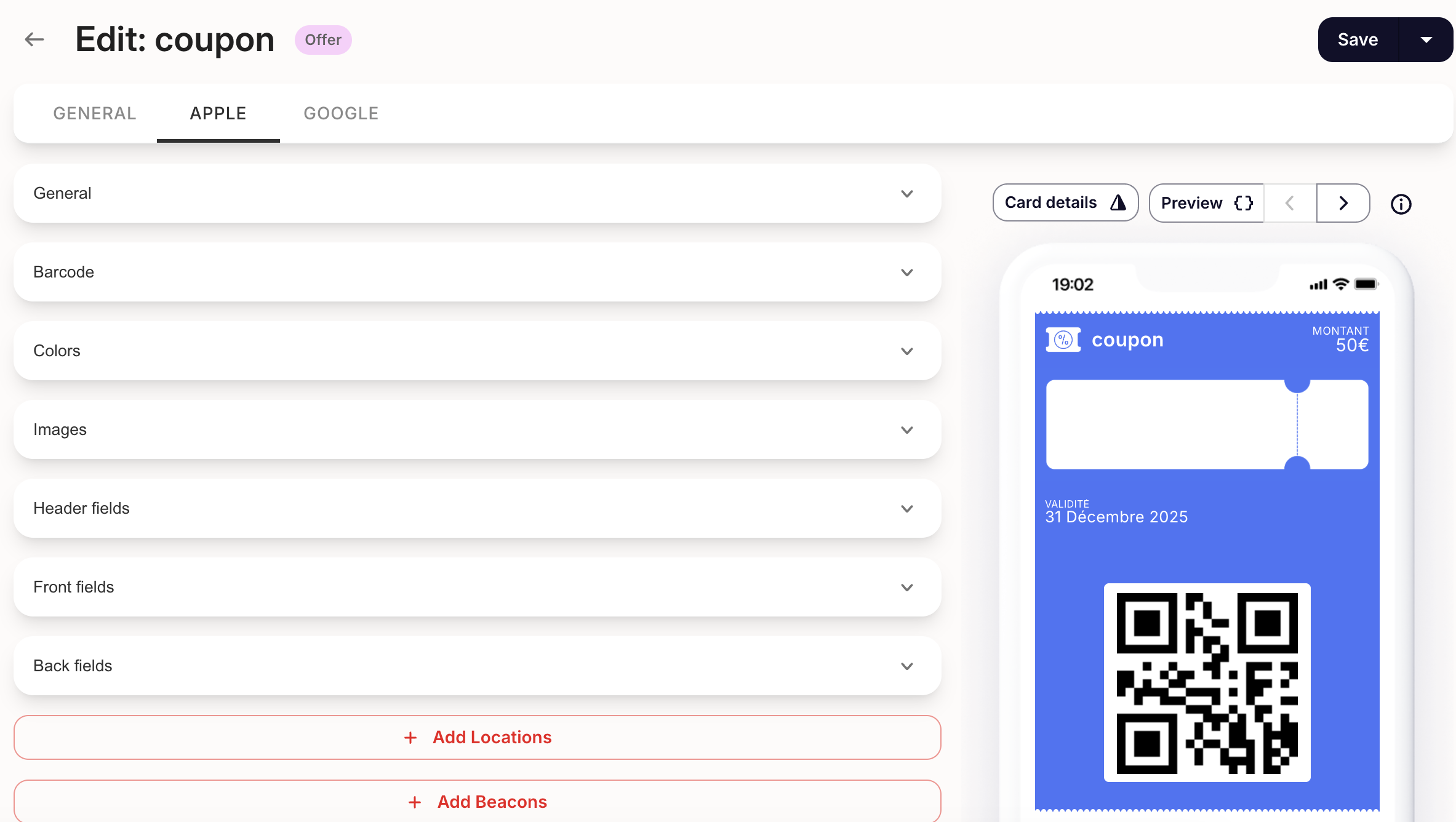This screenshot has width=1456, height=822.
Task: Click the Save button
Action: click(x=1358, y=40)
